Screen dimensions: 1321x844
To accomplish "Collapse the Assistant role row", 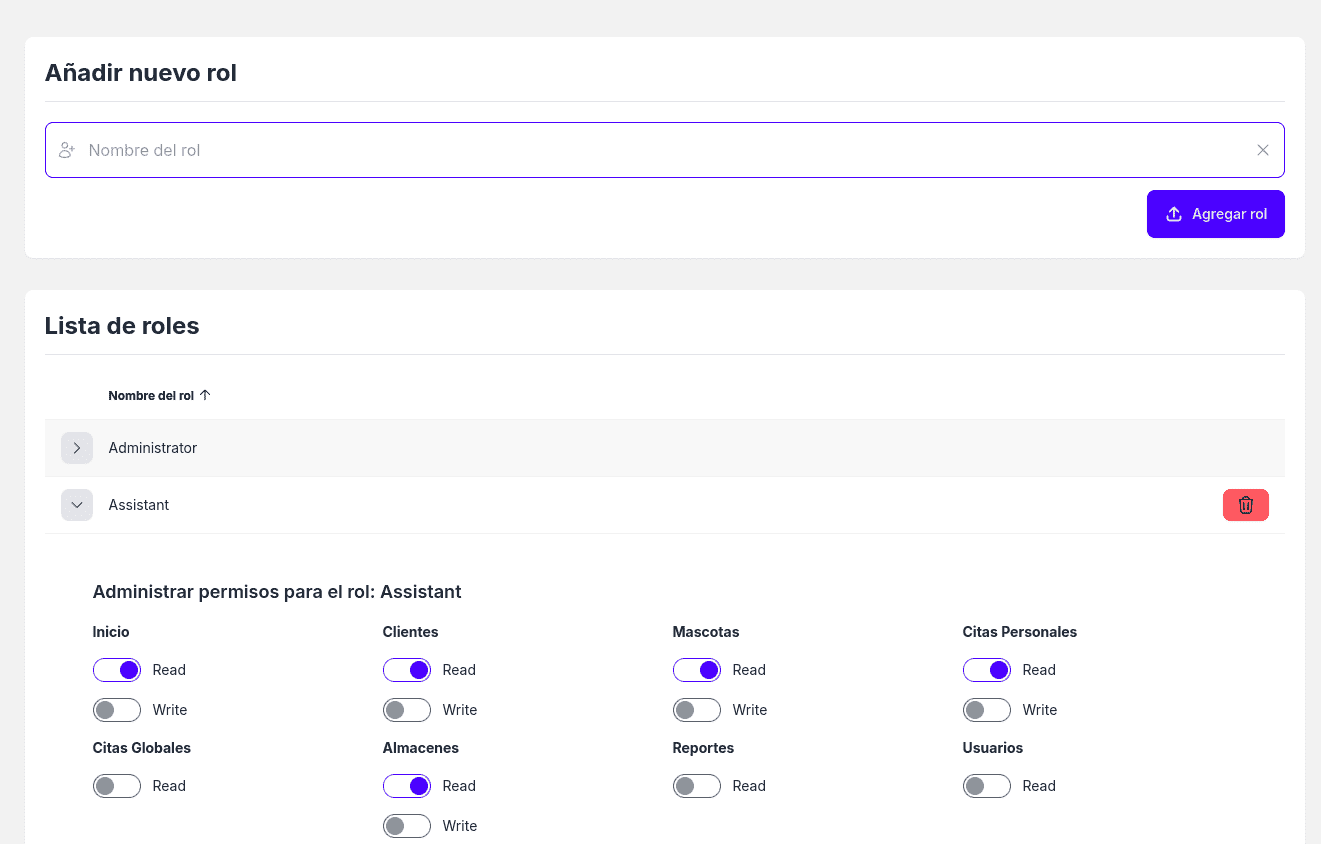I will pos(77,505).
